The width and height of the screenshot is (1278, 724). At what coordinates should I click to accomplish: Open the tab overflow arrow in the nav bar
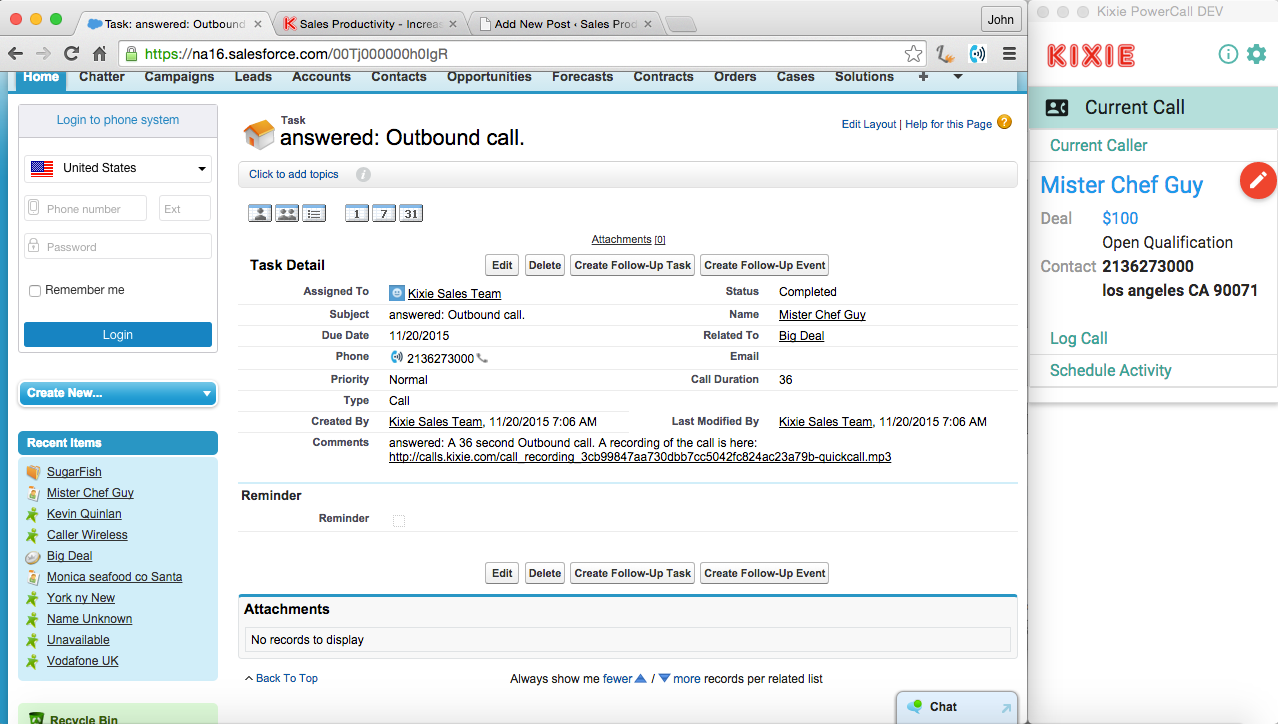click(x=957, y=76)
